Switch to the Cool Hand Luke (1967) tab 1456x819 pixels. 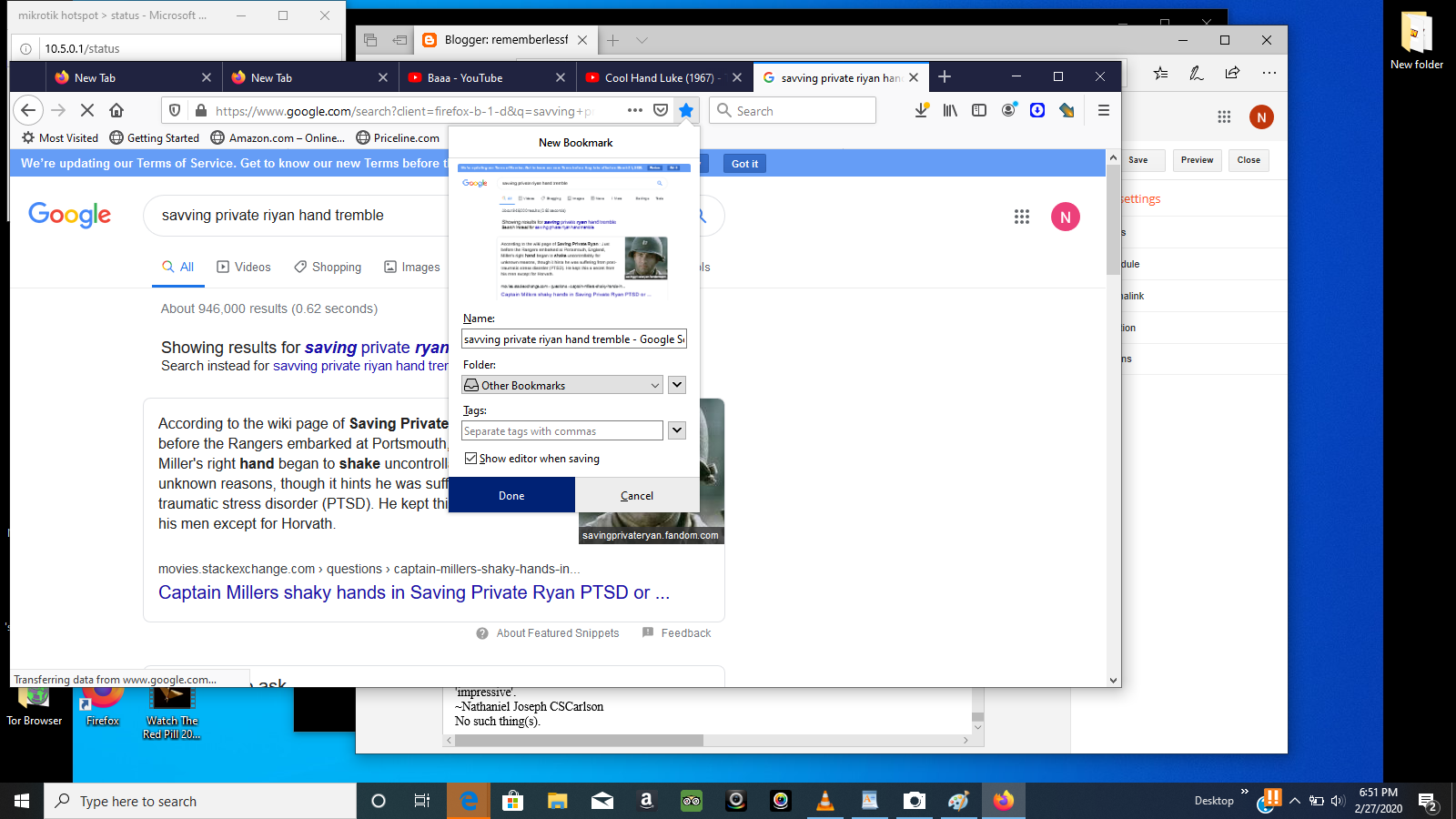664,77
